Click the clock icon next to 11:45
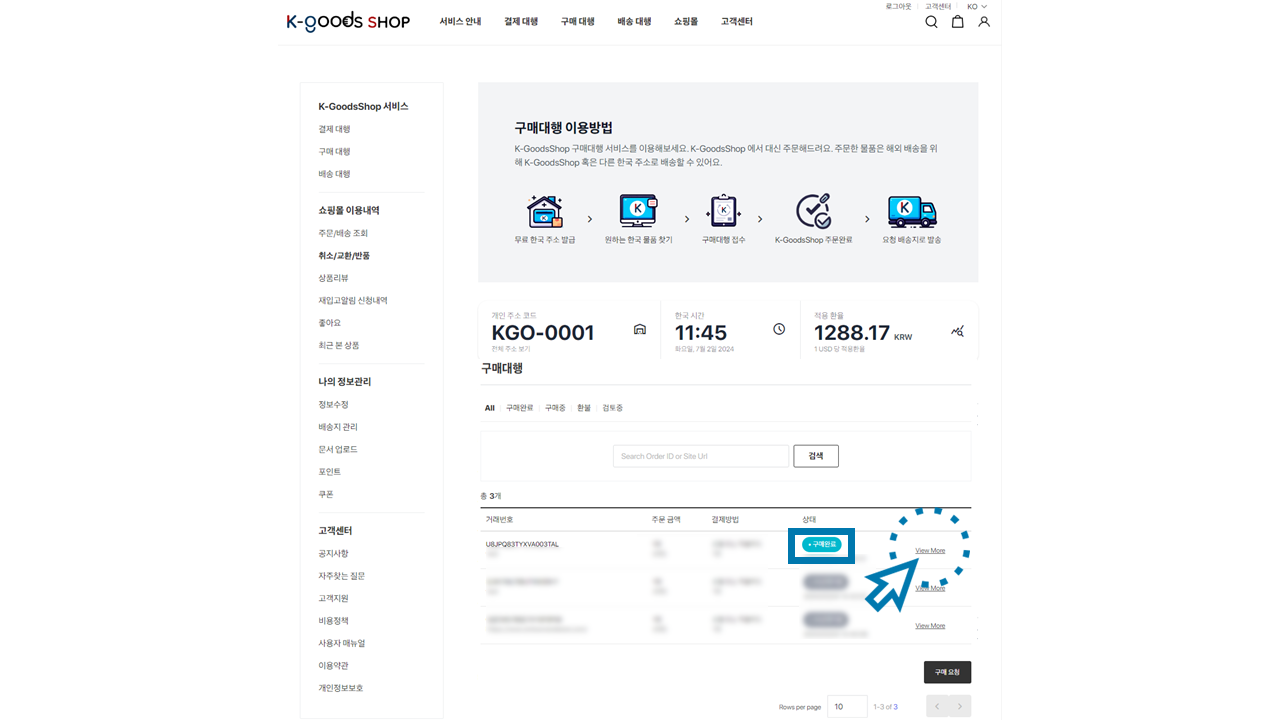This screenshot has height=720, width=1280. point(779,330)
